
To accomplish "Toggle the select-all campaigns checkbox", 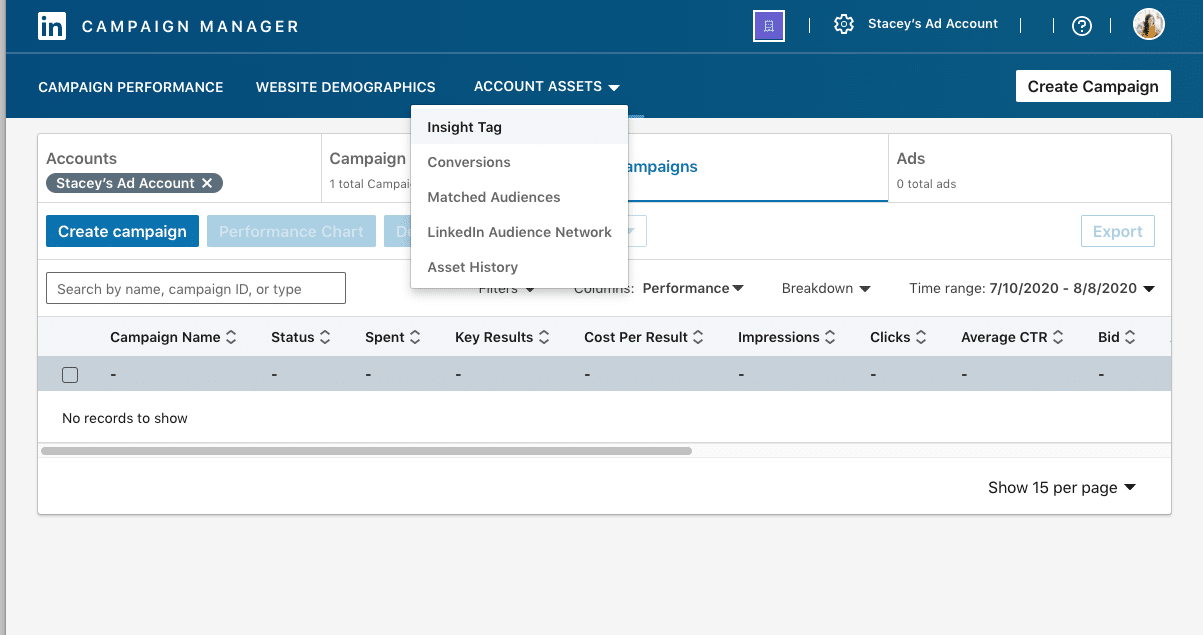I will [x=70, y=375].
